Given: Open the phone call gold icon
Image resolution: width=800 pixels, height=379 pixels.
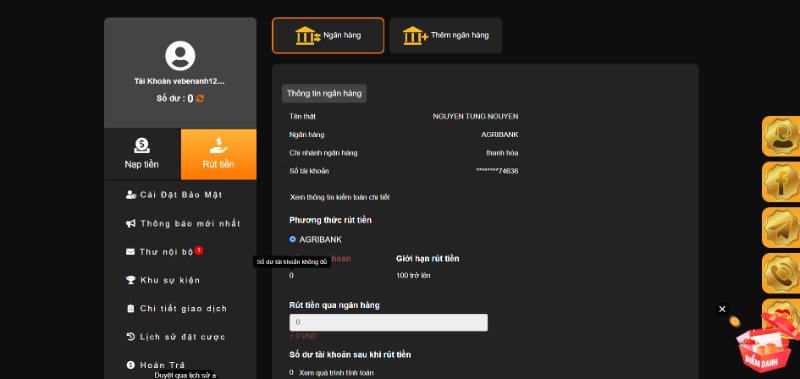Looking at the screenshot, I should 781,273.
